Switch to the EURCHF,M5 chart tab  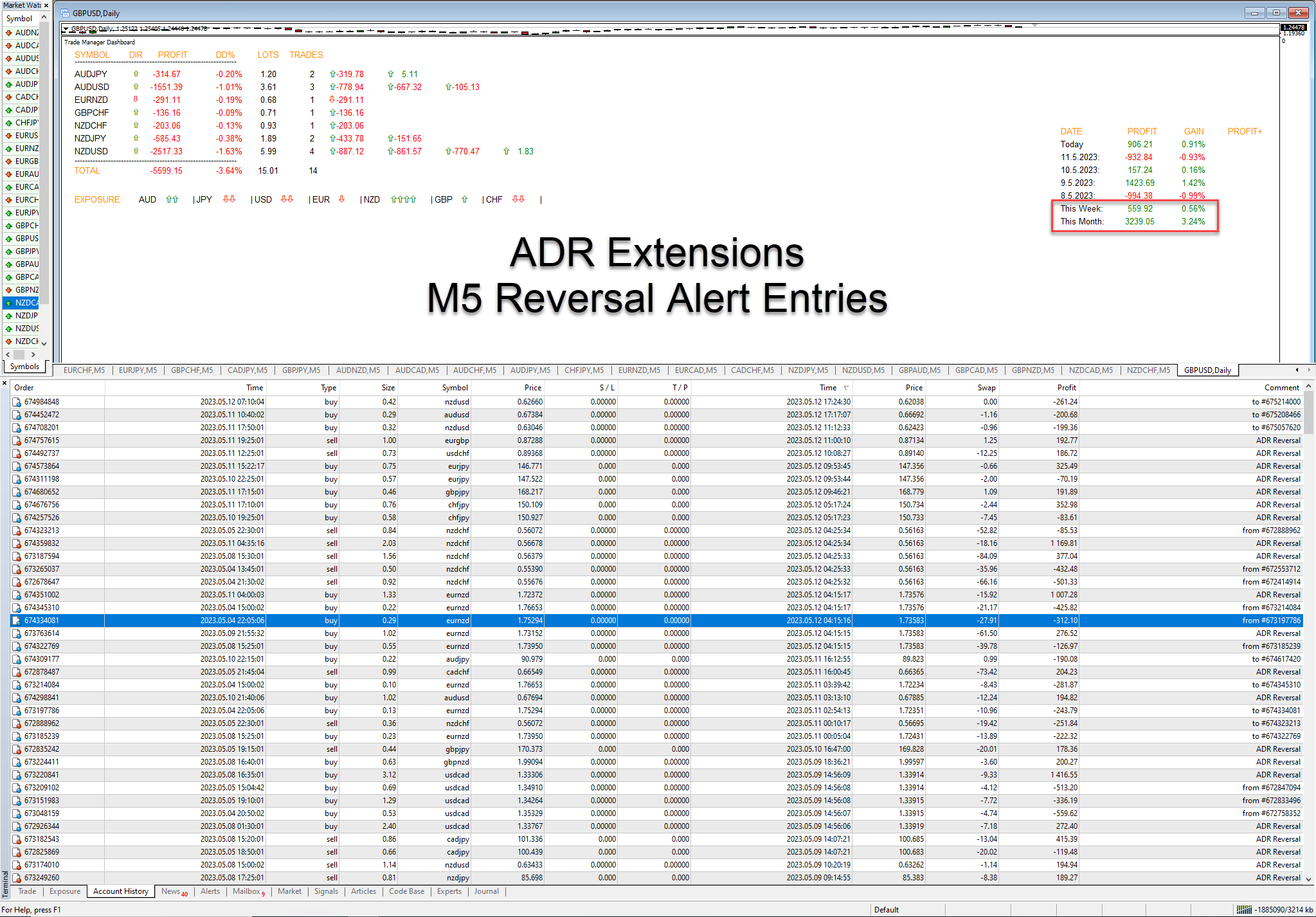(84, 370)
